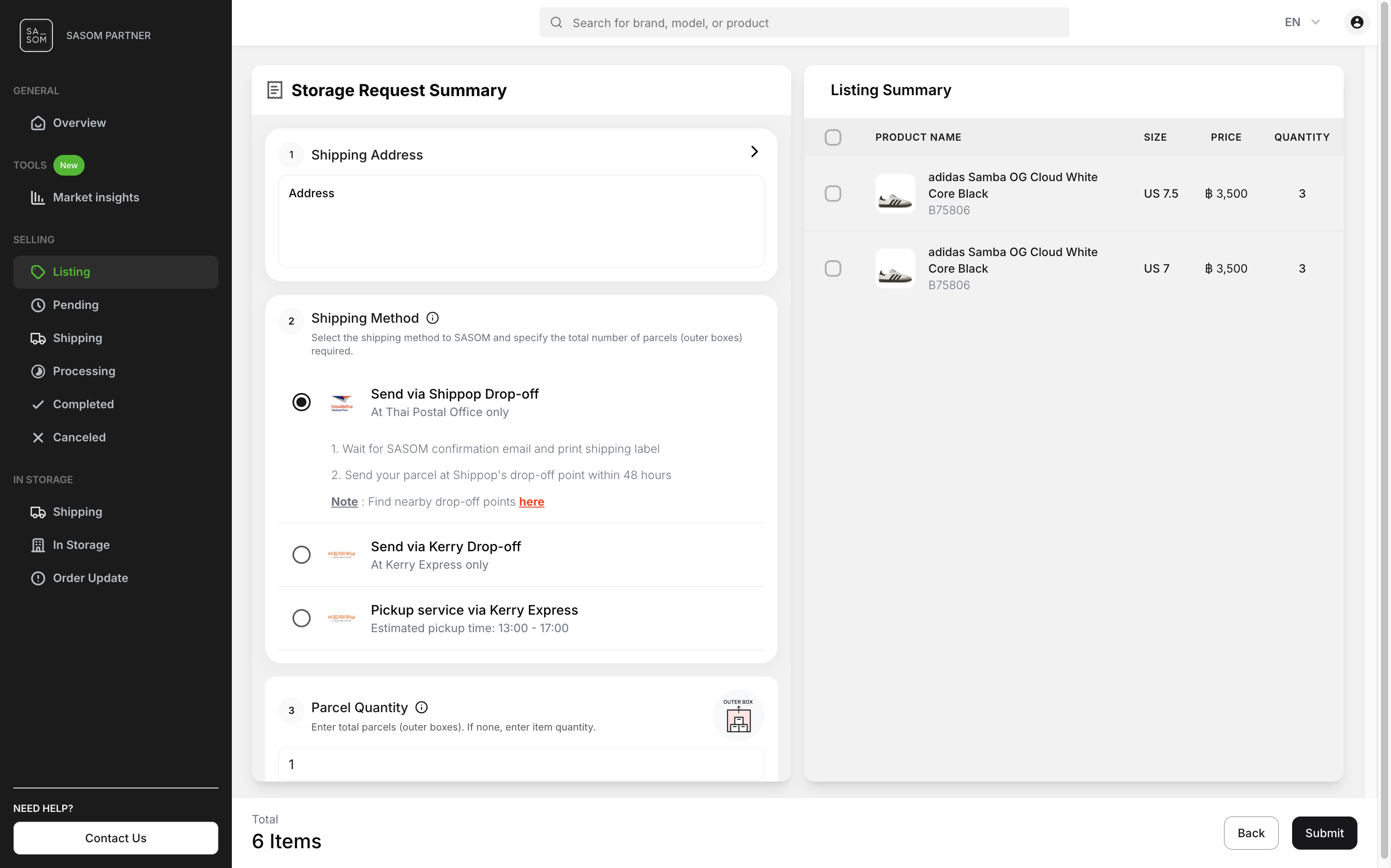Click the Pending clock icon
The width and height of the screenshot is (1391, 868).
click(38, 305)
